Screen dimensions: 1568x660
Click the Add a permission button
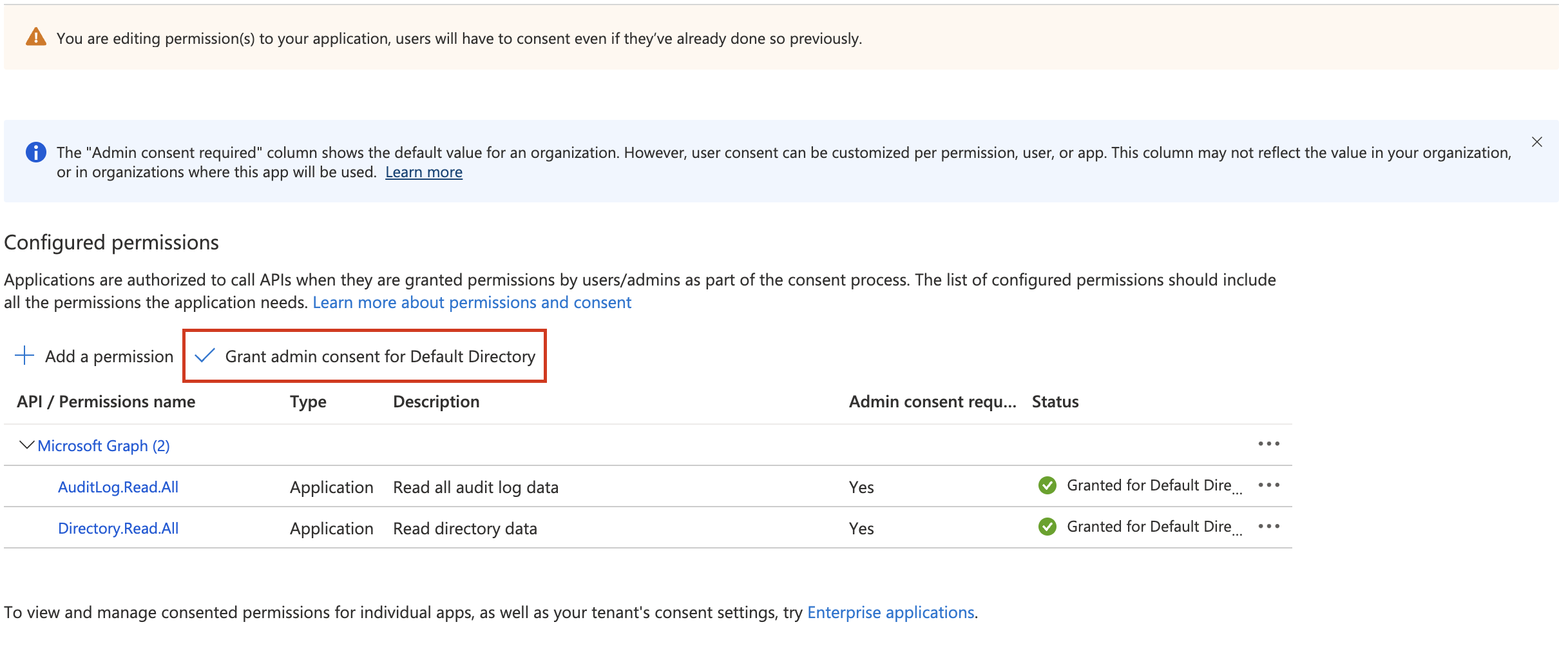[x=109, y=356]
